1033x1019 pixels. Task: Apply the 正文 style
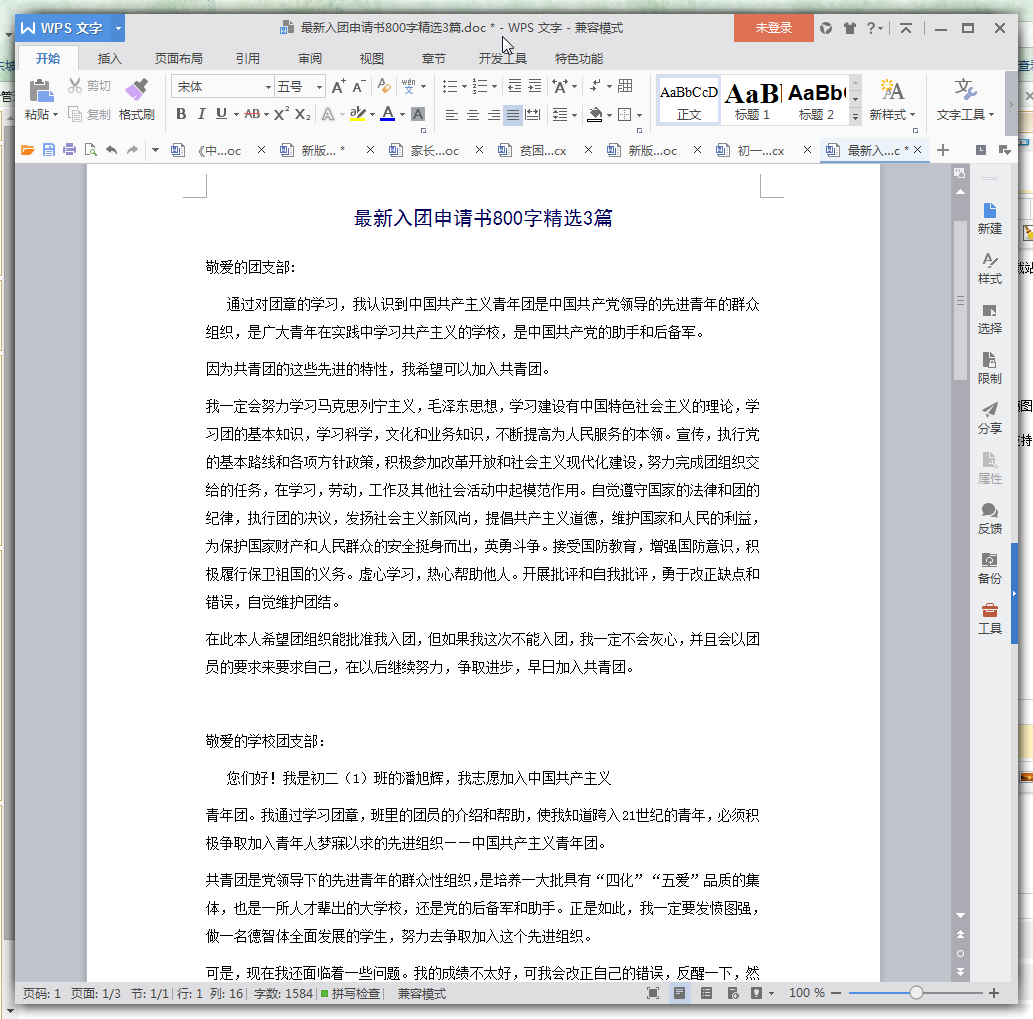(688, 101)
